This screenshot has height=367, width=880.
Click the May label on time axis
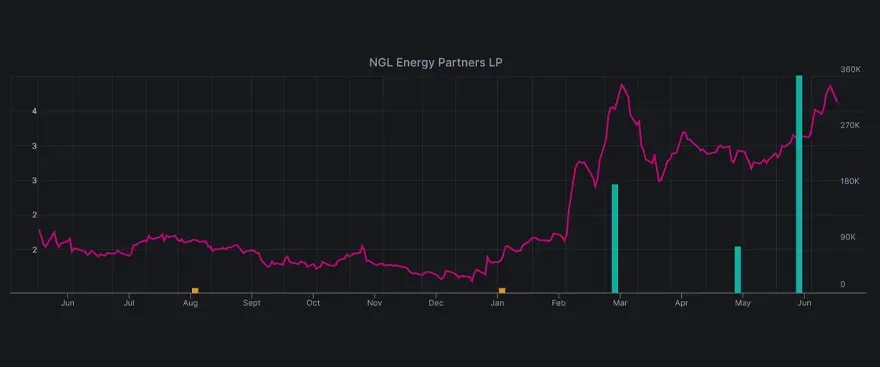(742, 303)
